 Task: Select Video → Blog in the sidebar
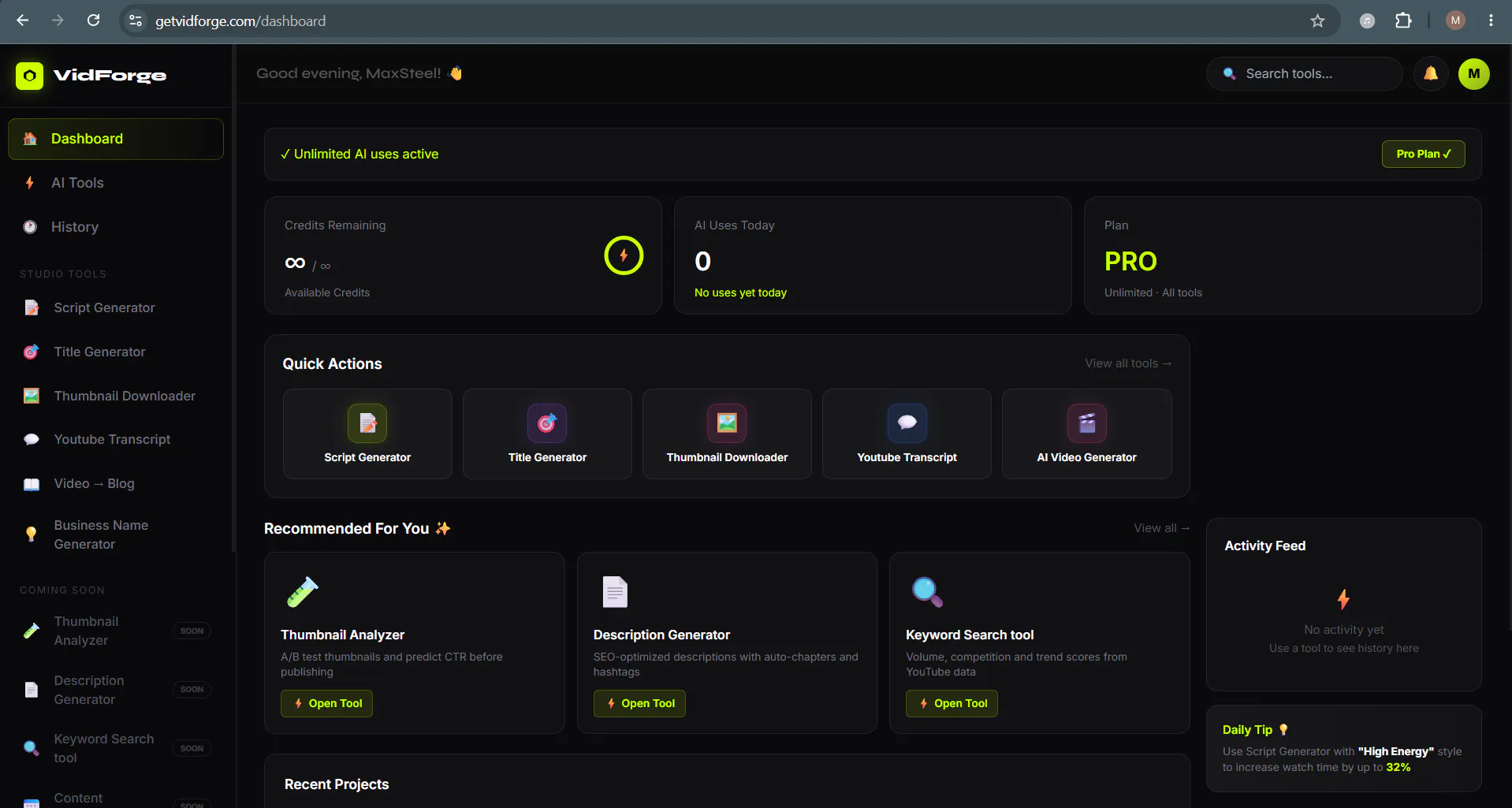pos(116,483)
